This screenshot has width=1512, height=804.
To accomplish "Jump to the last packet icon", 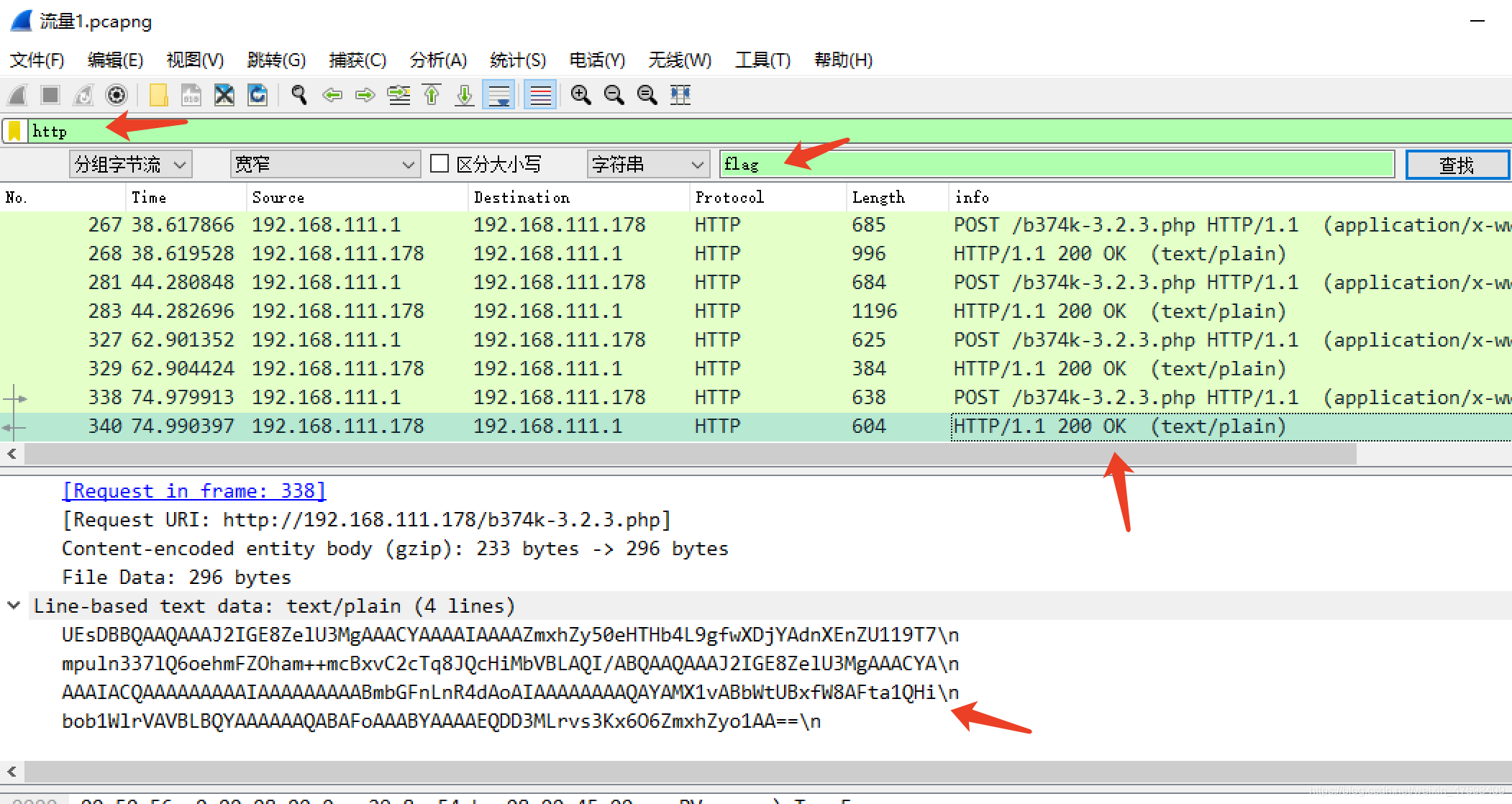I will point(465,95).
